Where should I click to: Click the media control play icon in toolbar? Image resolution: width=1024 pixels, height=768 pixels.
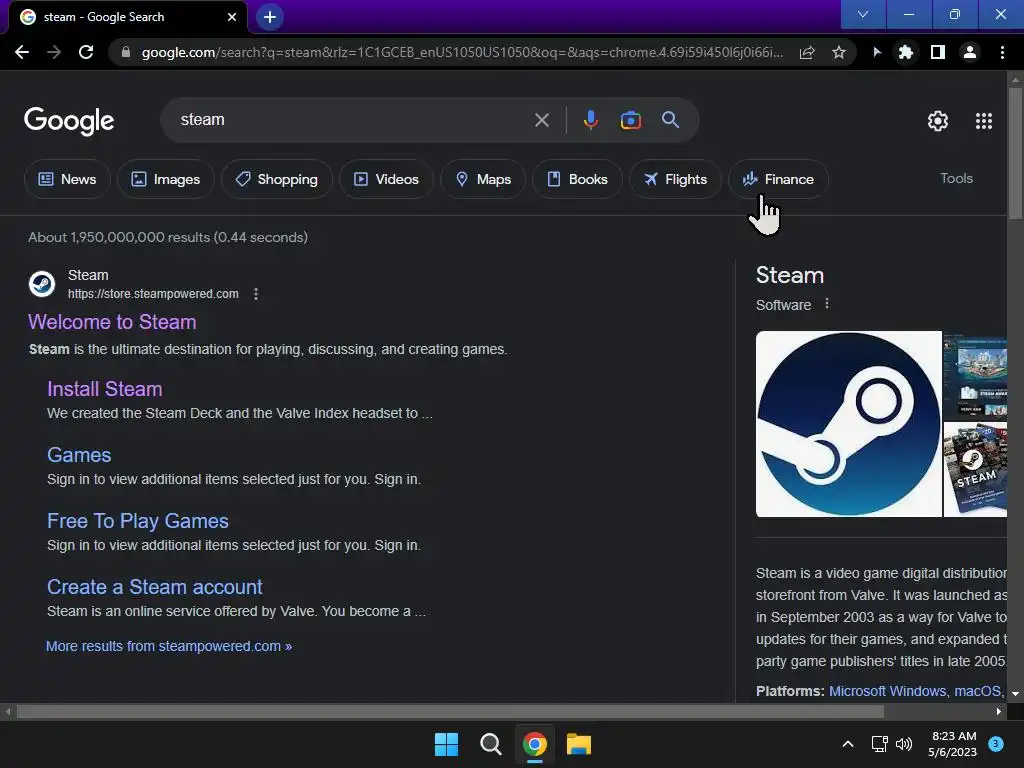coord(876,52)
